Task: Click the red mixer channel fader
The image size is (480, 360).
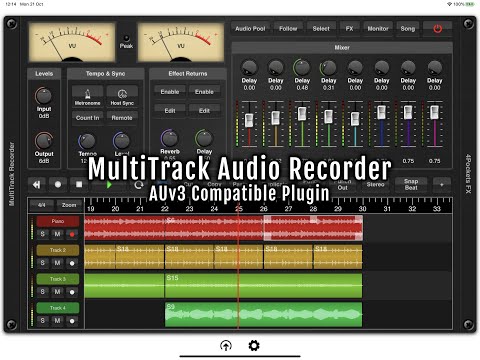Action: point(249,120)
